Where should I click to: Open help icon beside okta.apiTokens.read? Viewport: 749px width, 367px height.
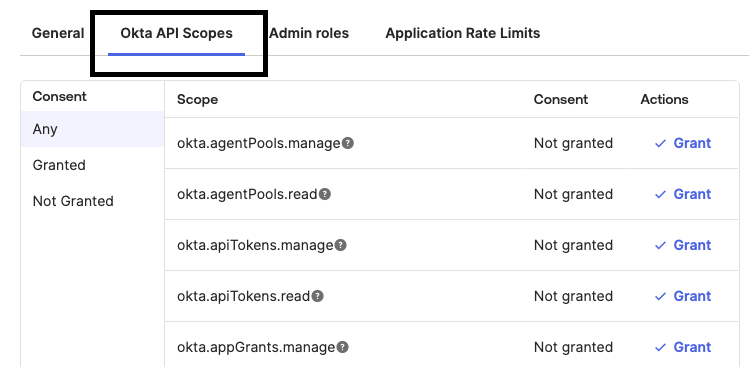(318, 296)
